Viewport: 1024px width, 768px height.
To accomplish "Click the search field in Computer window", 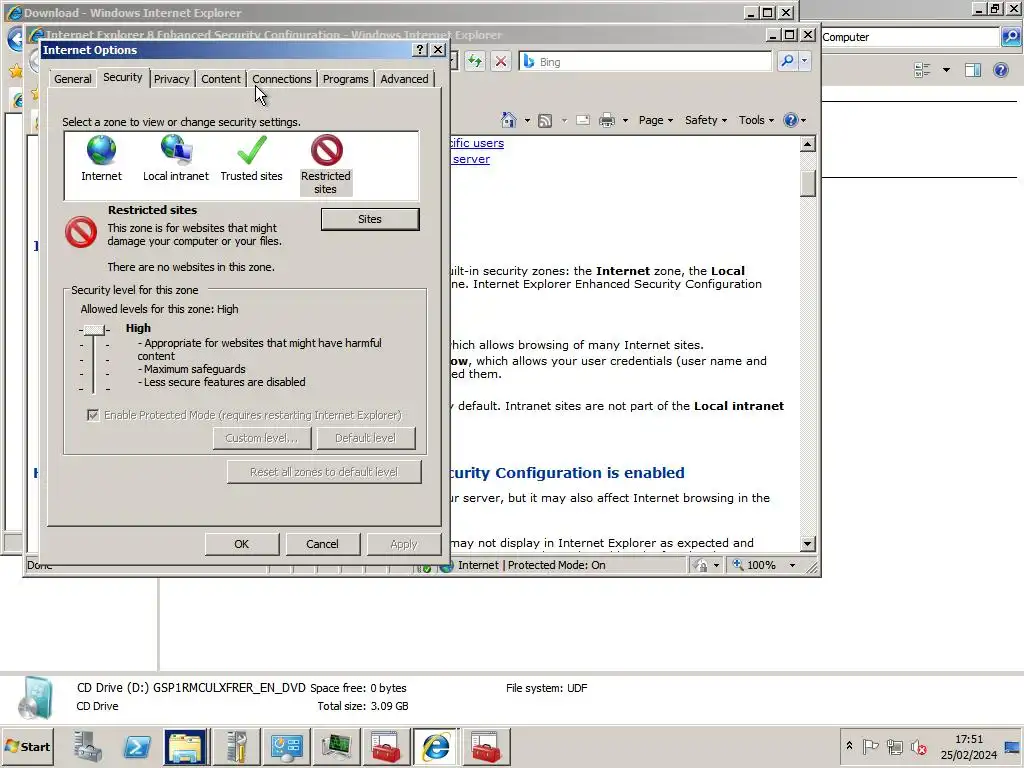I will pyautogui.click(x=910, y=37).
